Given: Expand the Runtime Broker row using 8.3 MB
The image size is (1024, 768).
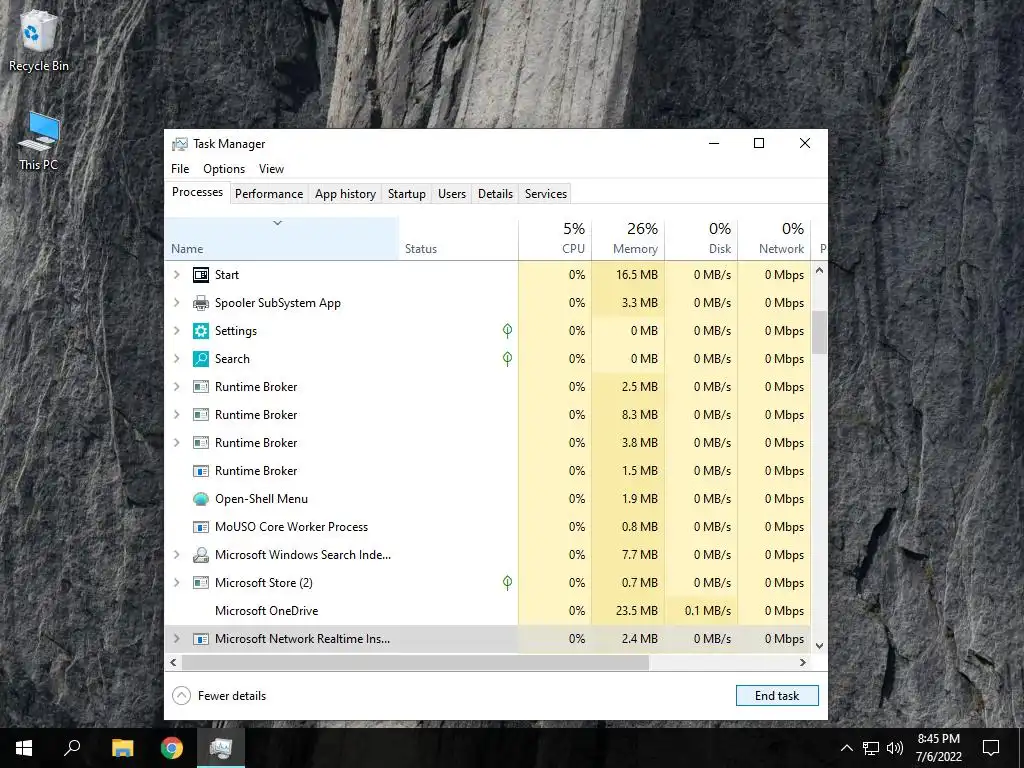Looking at the screenshot, I should [176, 415].
